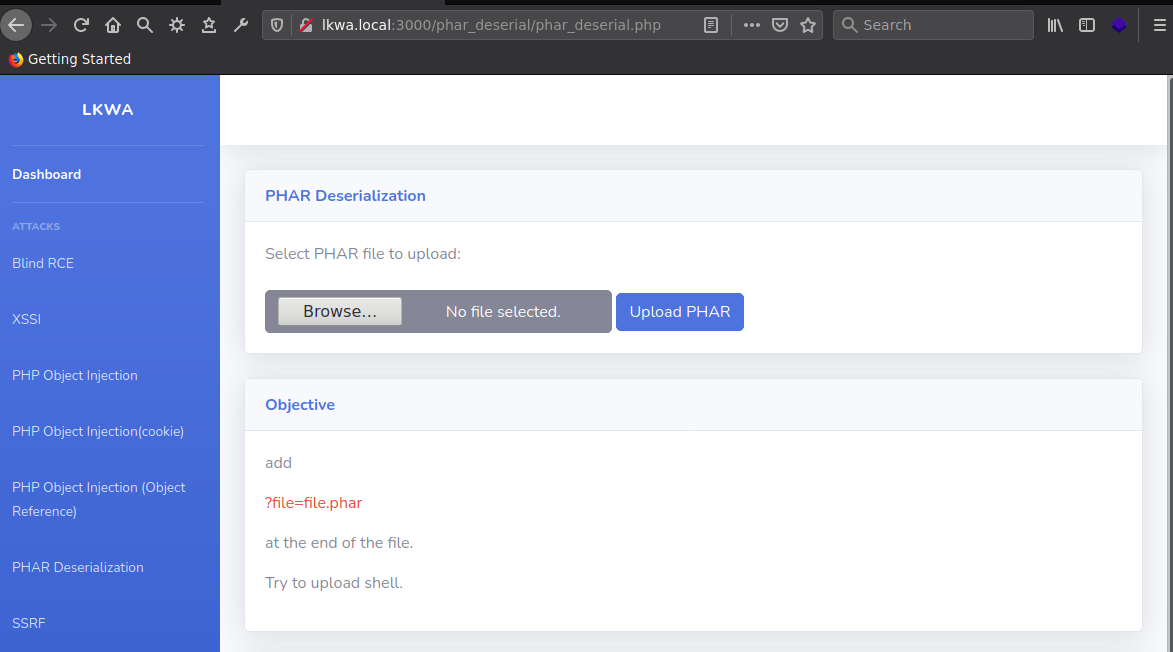Open the Firefox Library panel
1173x652 pixels.
[x=1054, y=24]
